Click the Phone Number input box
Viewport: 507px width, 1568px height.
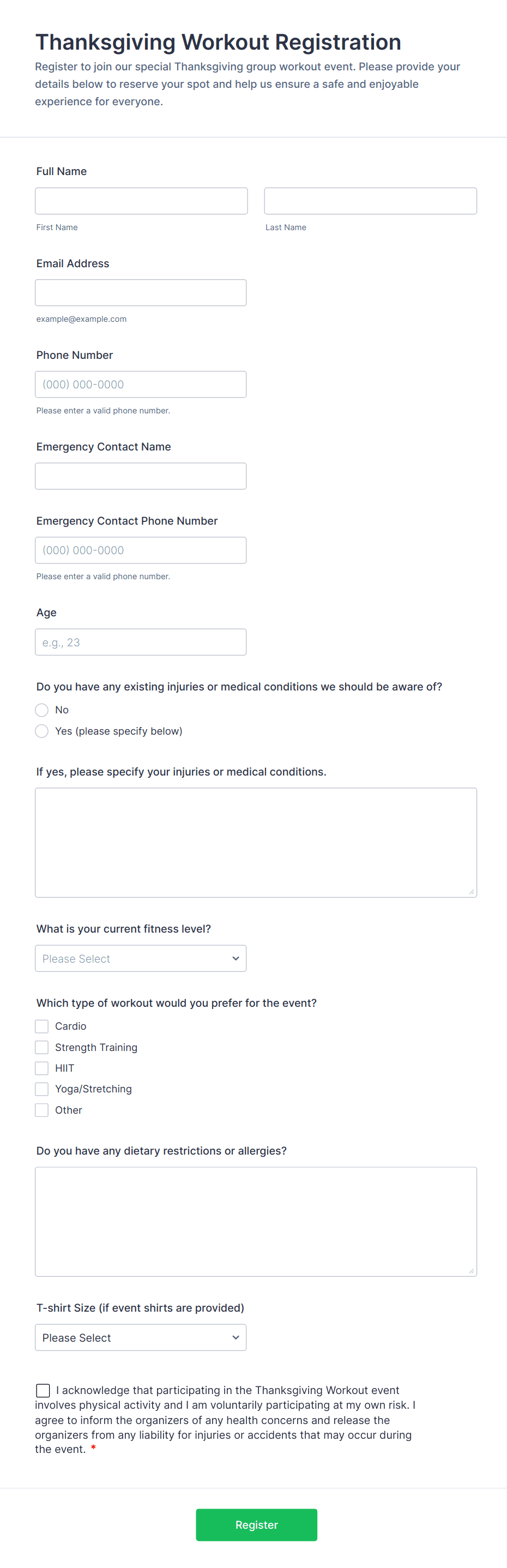click(141, 385)
